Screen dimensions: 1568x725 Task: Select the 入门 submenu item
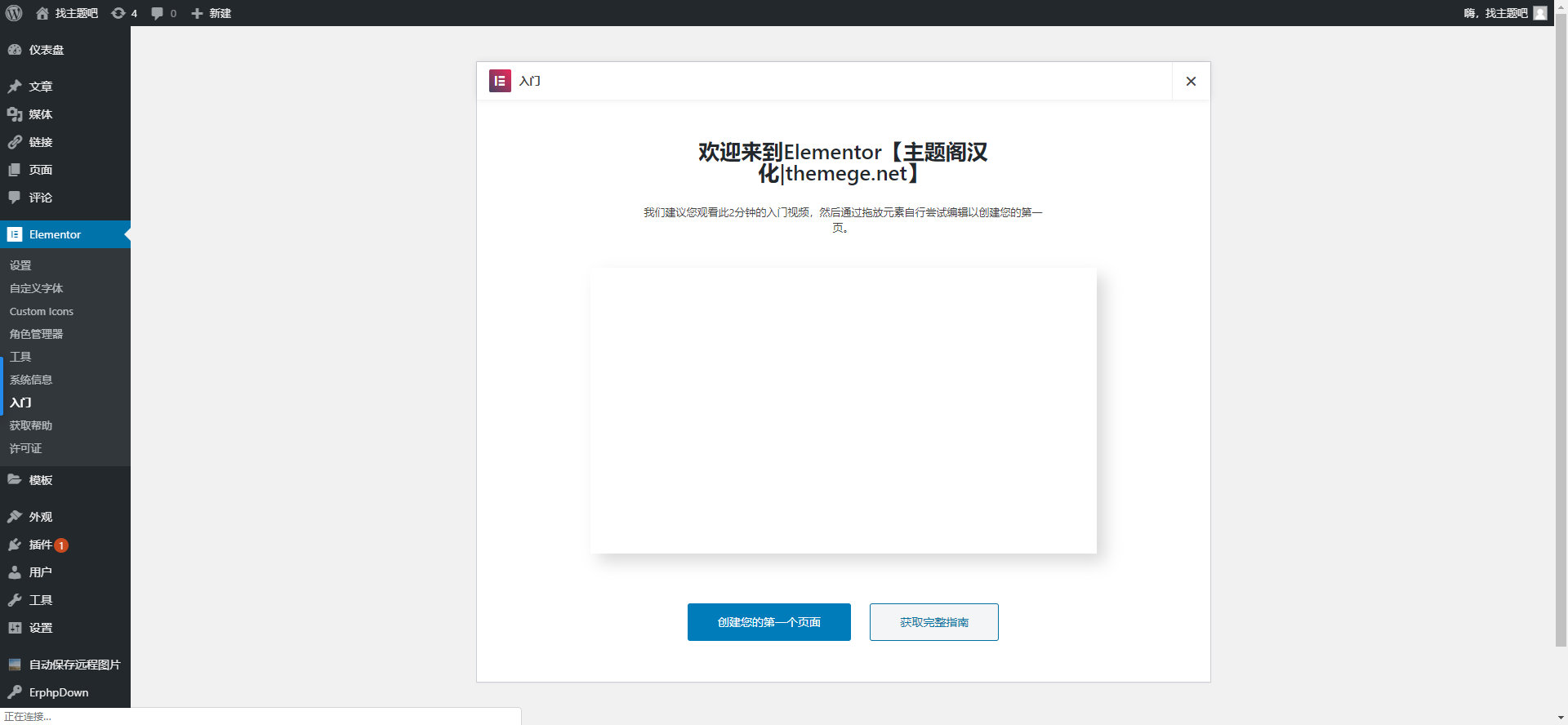point(20,403)
